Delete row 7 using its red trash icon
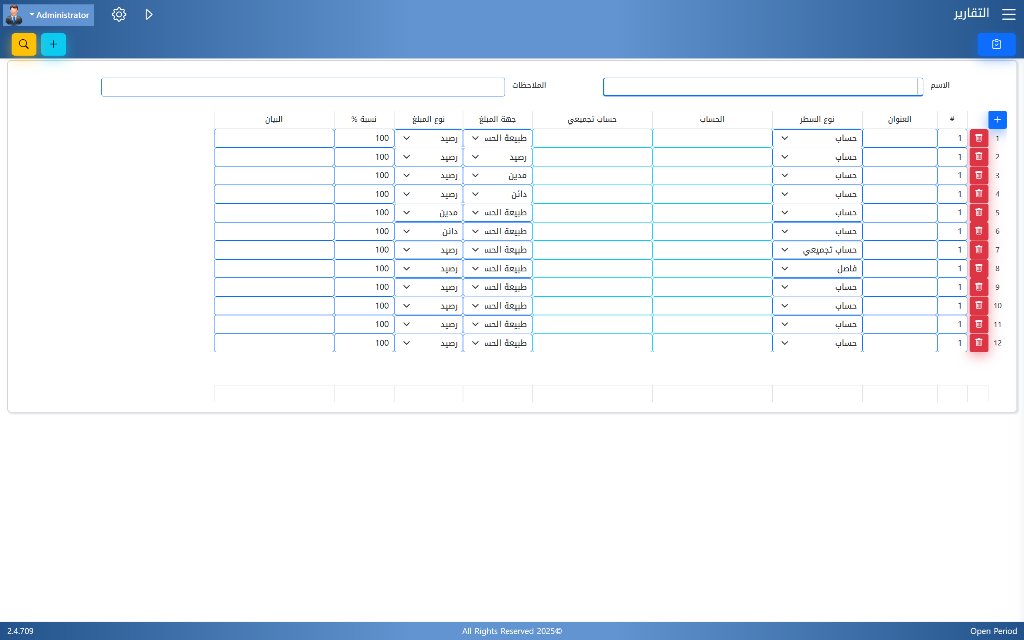This screenshot has width=1024, height=640. (x=979, y=250)
